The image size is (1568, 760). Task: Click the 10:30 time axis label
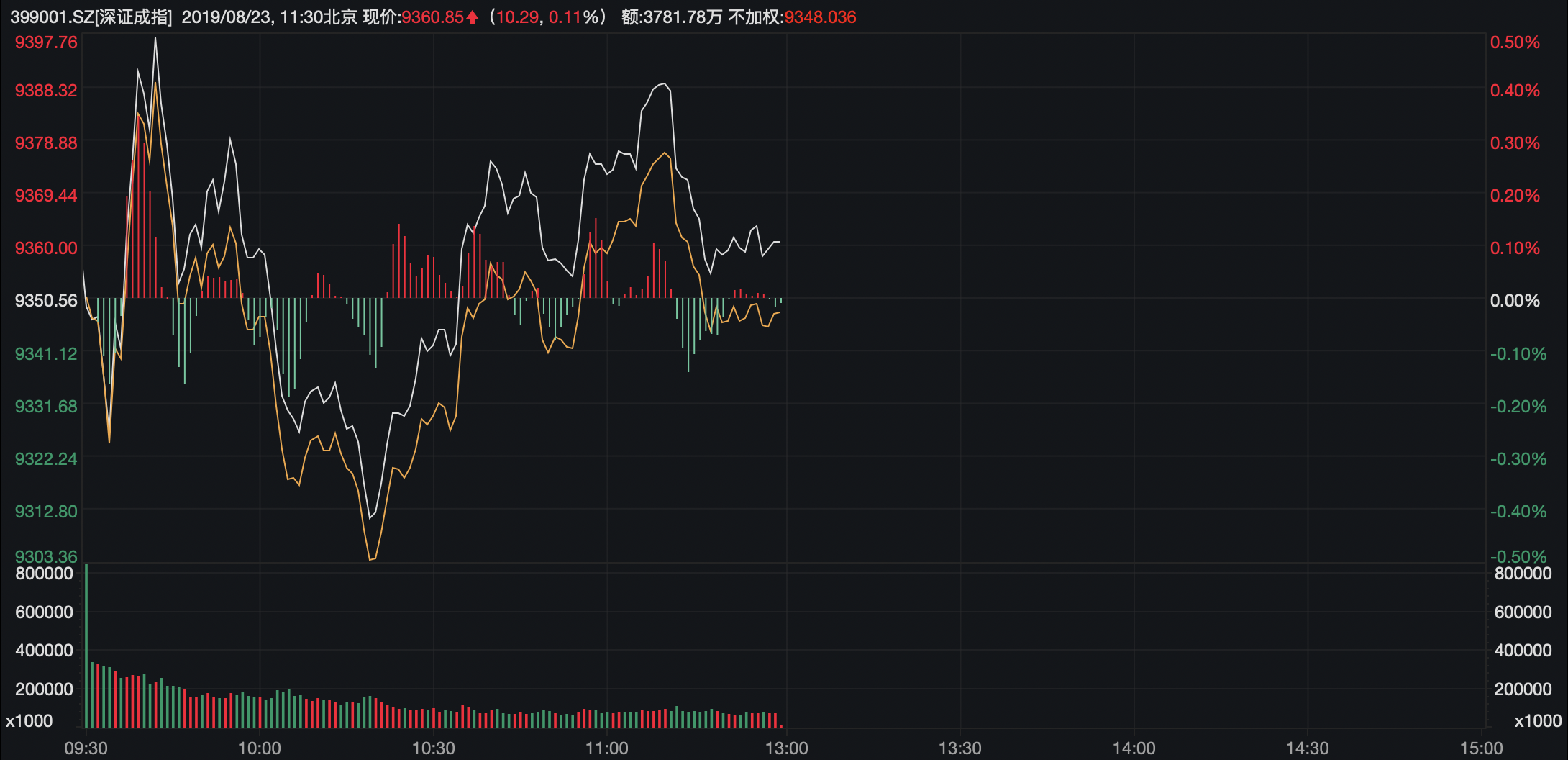pos(433,748)
